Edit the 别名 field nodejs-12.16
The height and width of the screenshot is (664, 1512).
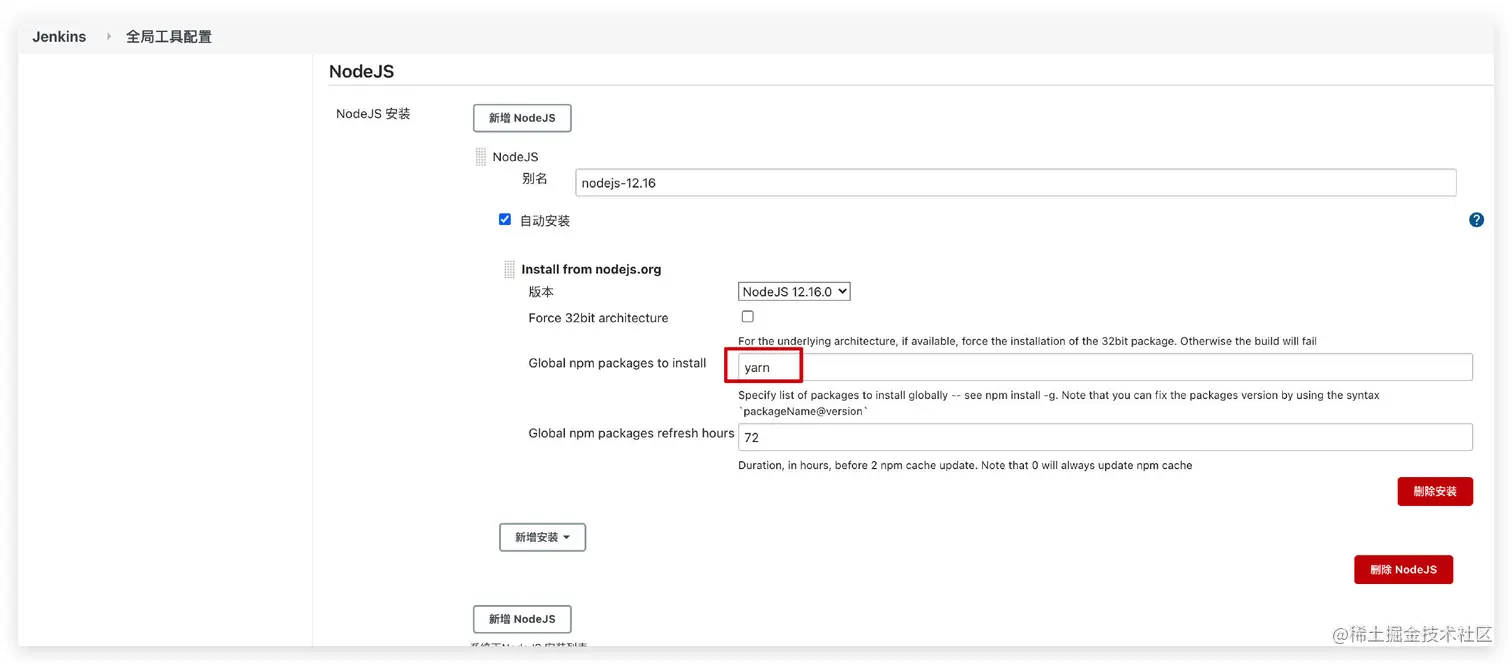coord(1015,183)
